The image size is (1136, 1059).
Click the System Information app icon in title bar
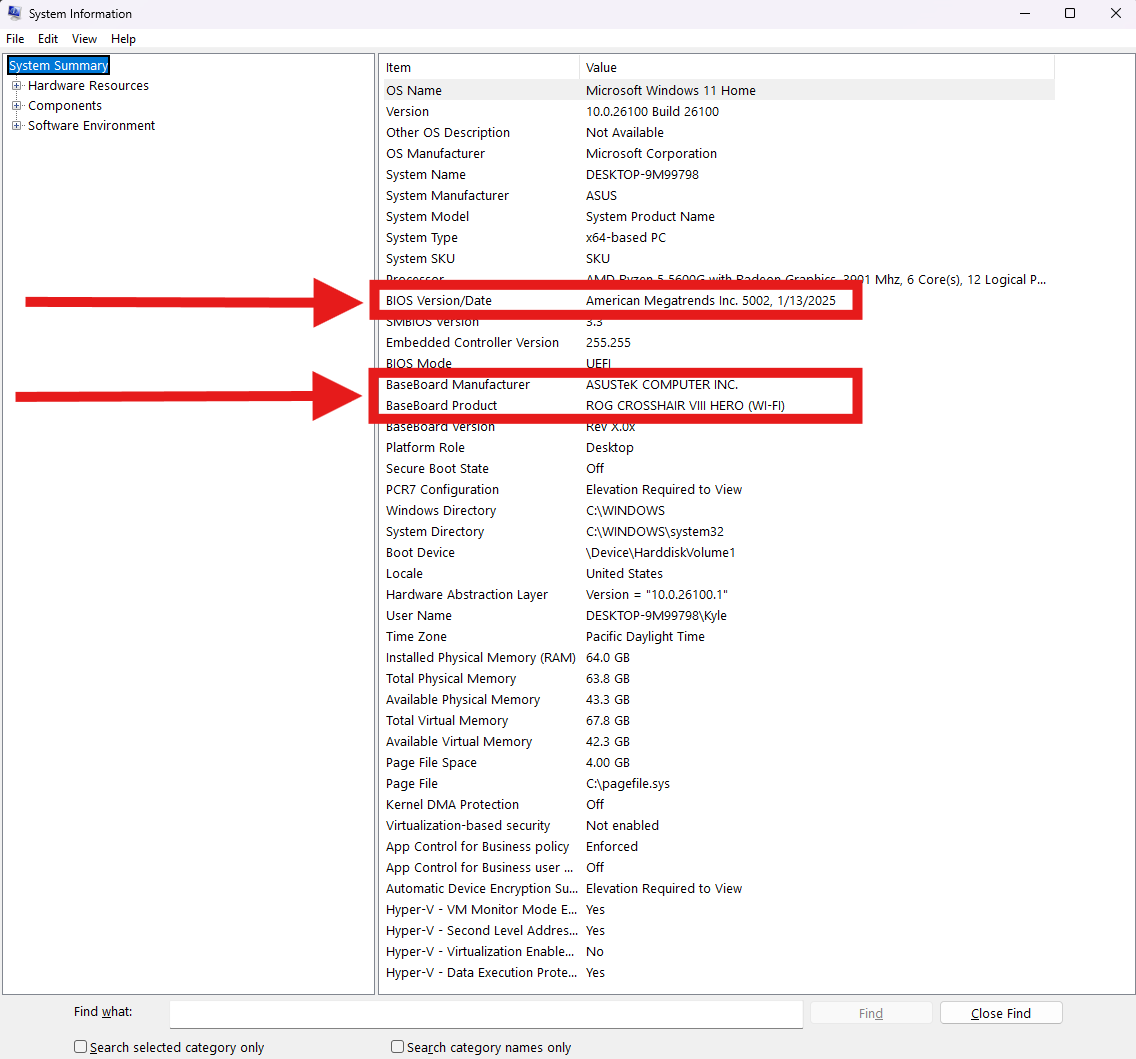(14, 13)
